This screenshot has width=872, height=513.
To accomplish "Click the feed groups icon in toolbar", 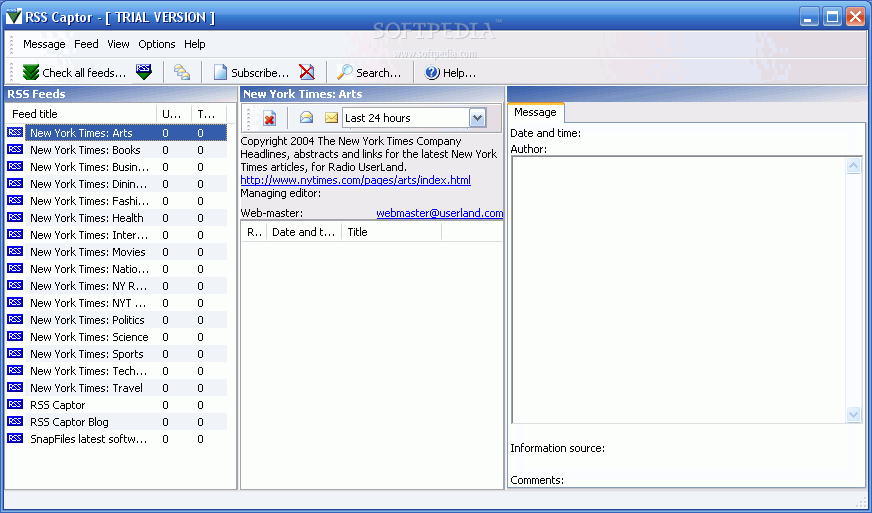I will (x=182, y=72).
